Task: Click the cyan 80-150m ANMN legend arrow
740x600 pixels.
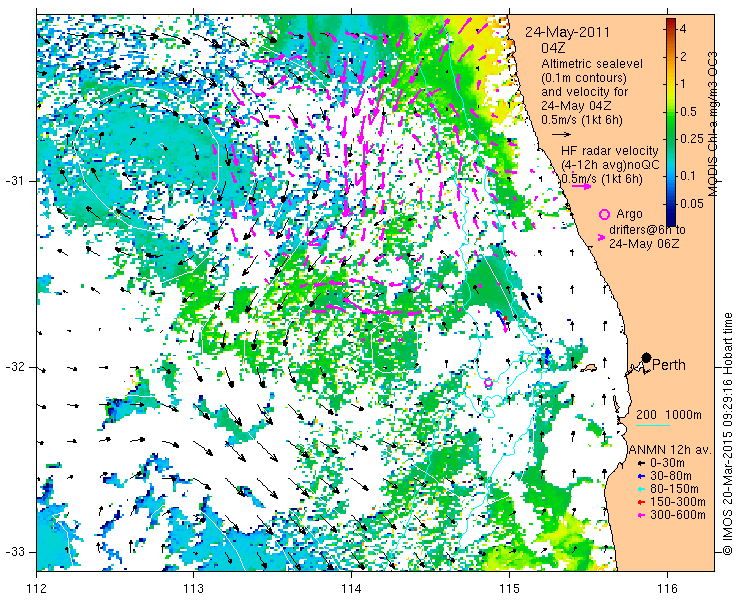Action: click(641, 489)
